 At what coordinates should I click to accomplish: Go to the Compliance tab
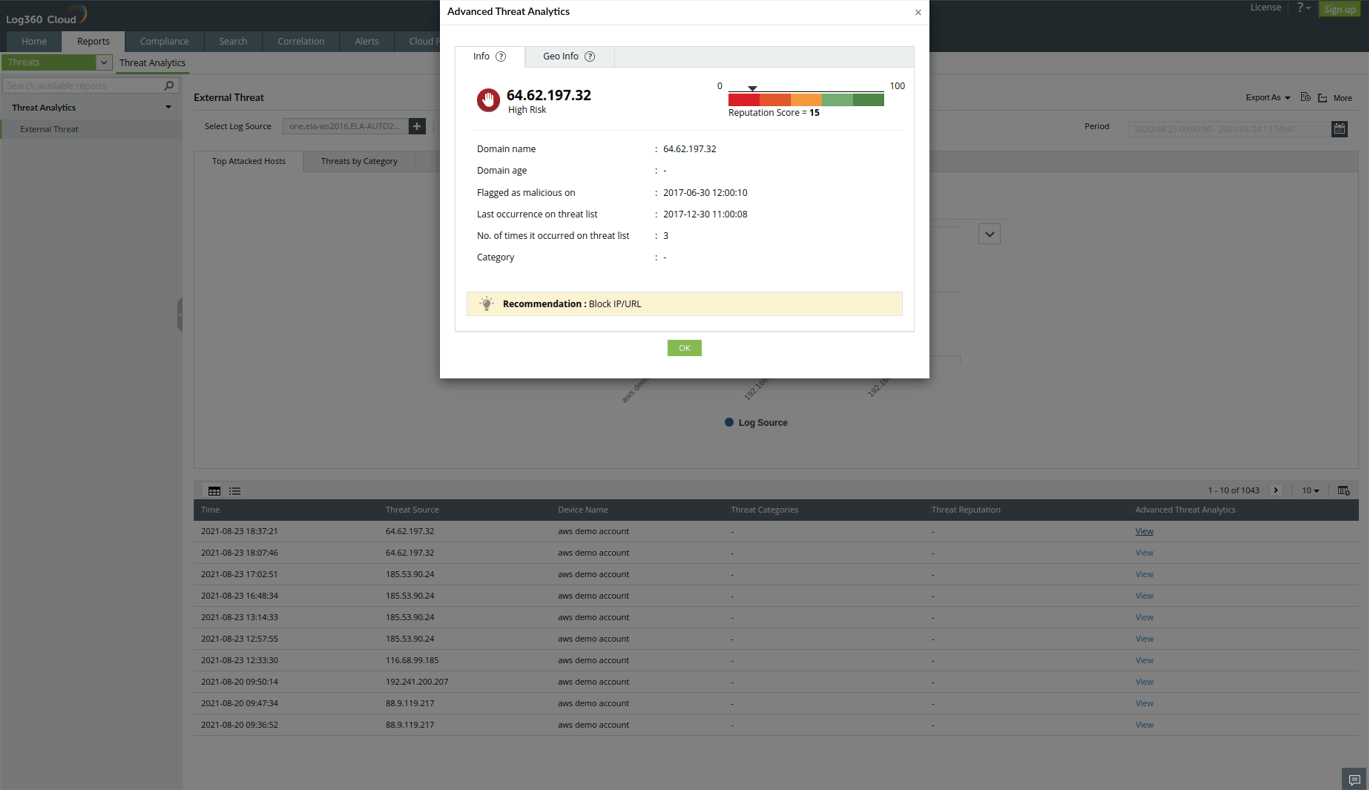pos(164,42)
